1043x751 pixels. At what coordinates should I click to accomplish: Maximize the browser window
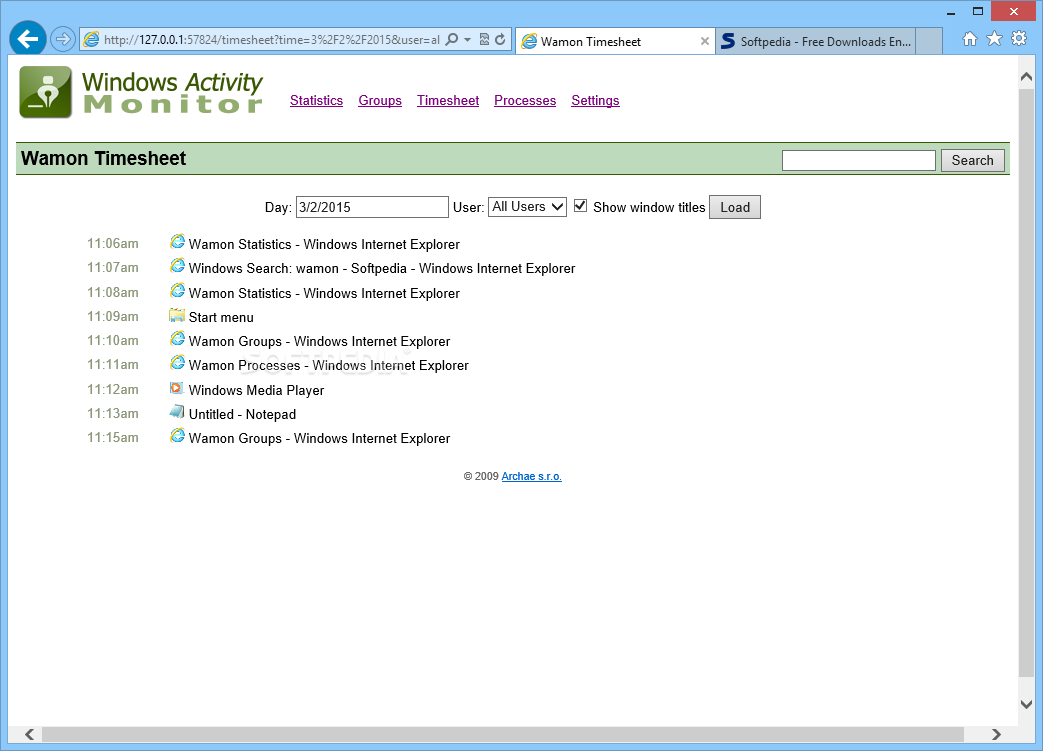pos(978,11)
